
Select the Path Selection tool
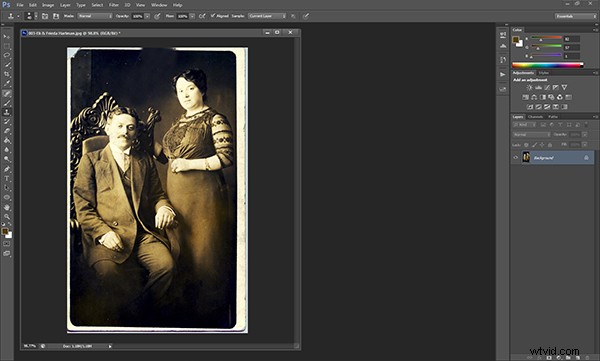[x=7, y=188]
